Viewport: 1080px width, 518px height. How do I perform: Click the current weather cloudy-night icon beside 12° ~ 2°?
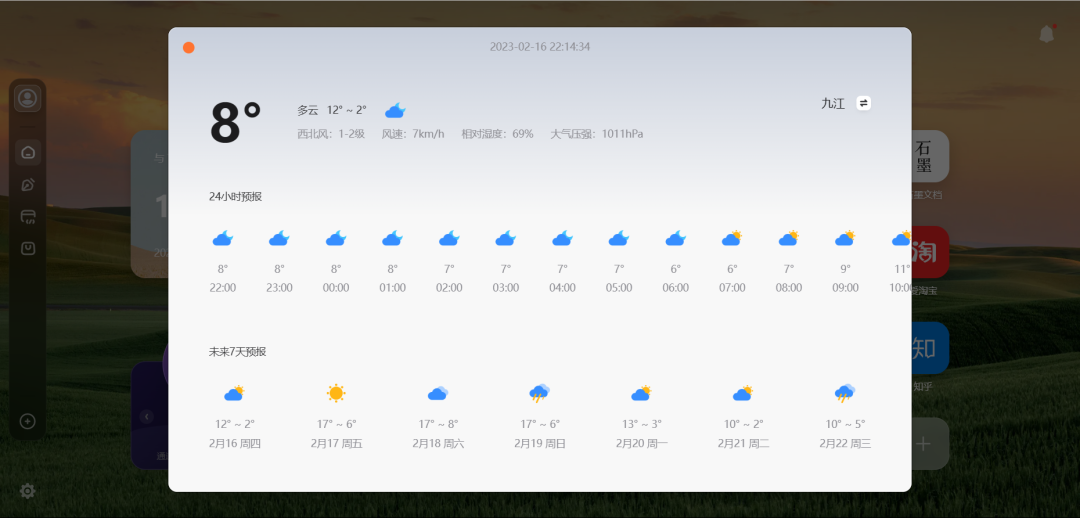(395, 110)
